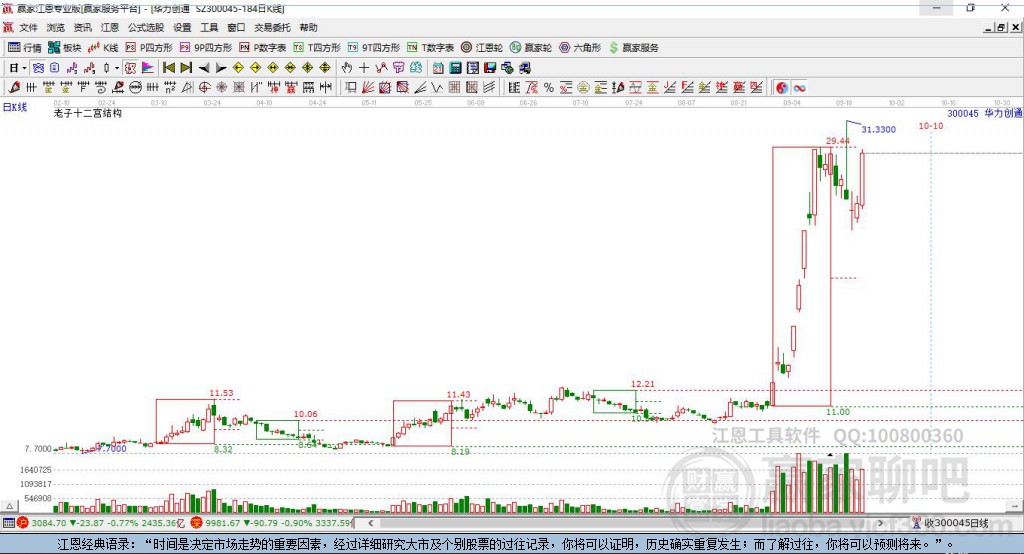Toggle the highlighted grid view icon
Viewport: 1024px width, 554px height.
coord(38,68)
